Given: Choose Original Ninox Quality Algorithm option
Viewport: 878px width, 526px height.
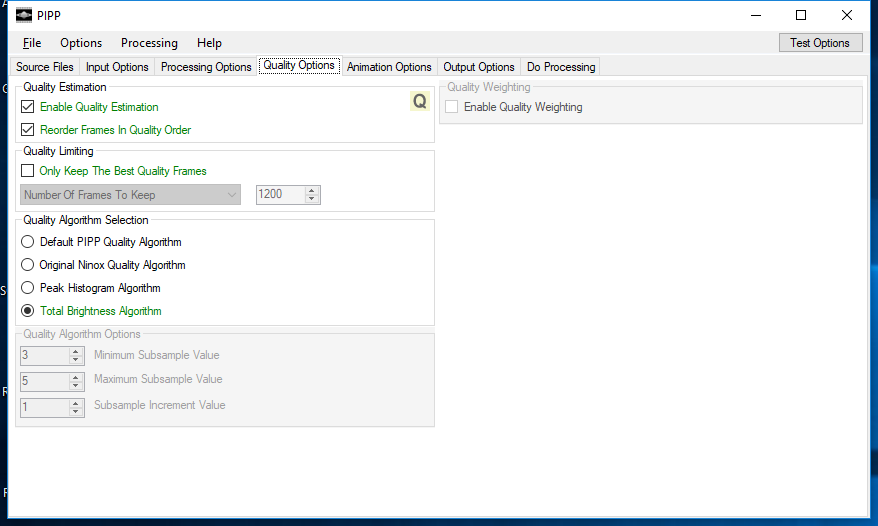Looking at the screenshot, I should 27,264.
